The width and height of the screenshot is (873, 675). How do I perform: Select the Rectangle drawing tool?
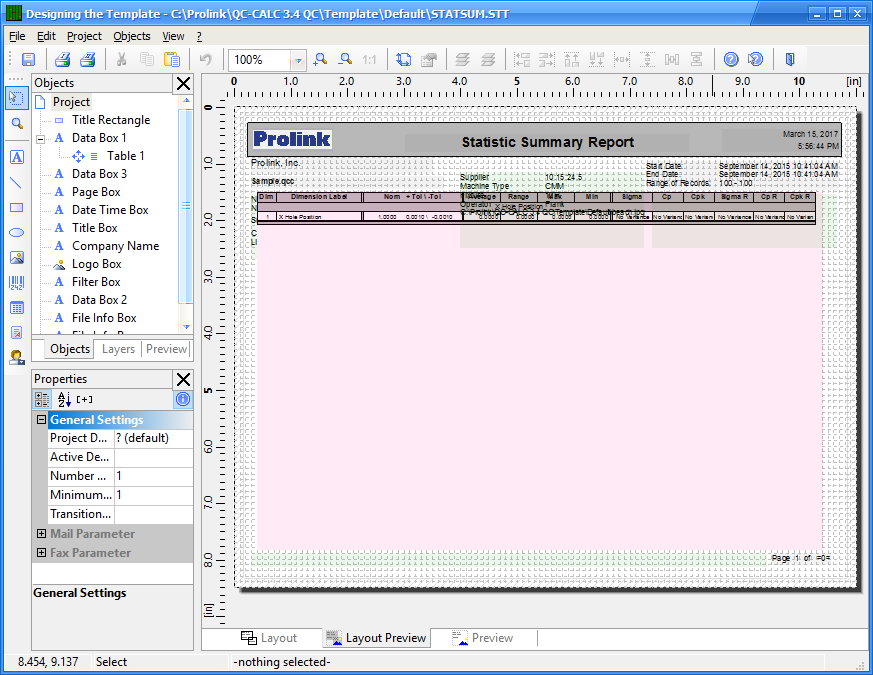17,208
